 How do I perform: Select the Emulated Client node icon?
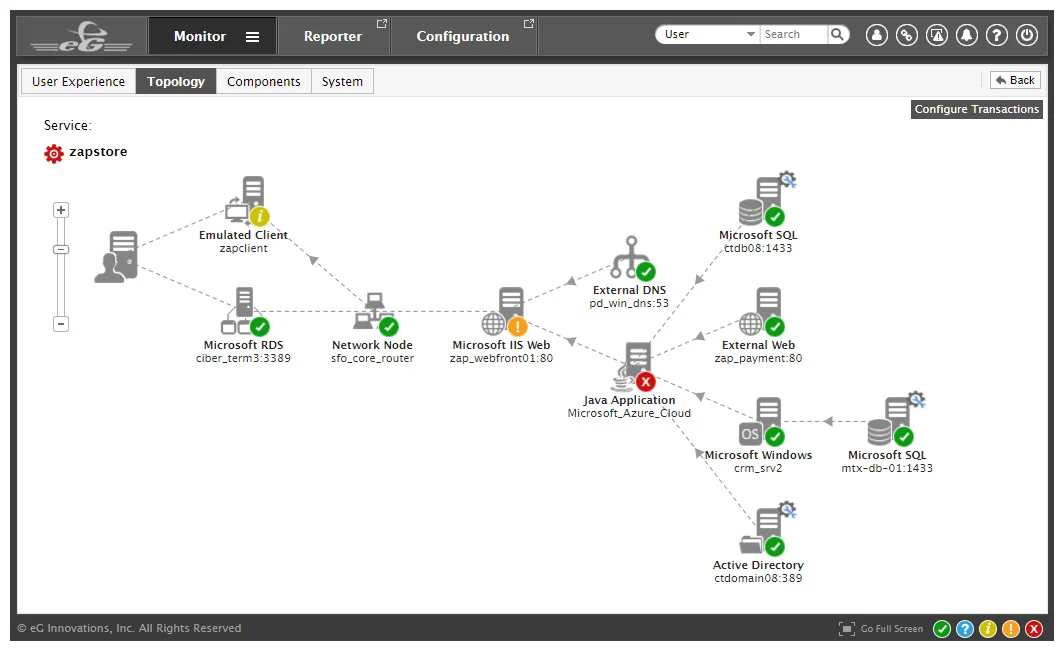pos(248,201)
